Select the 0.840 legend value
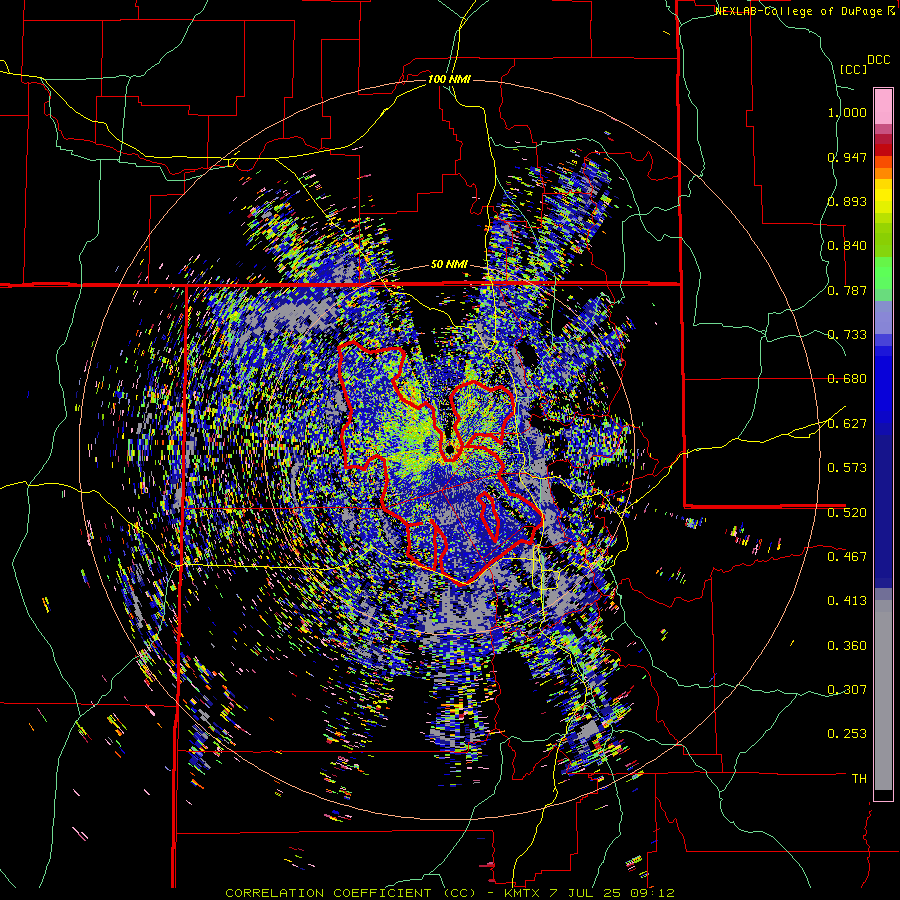Image resolution: width=900 pixels, height=900 pixels. (x=847, y=246)
